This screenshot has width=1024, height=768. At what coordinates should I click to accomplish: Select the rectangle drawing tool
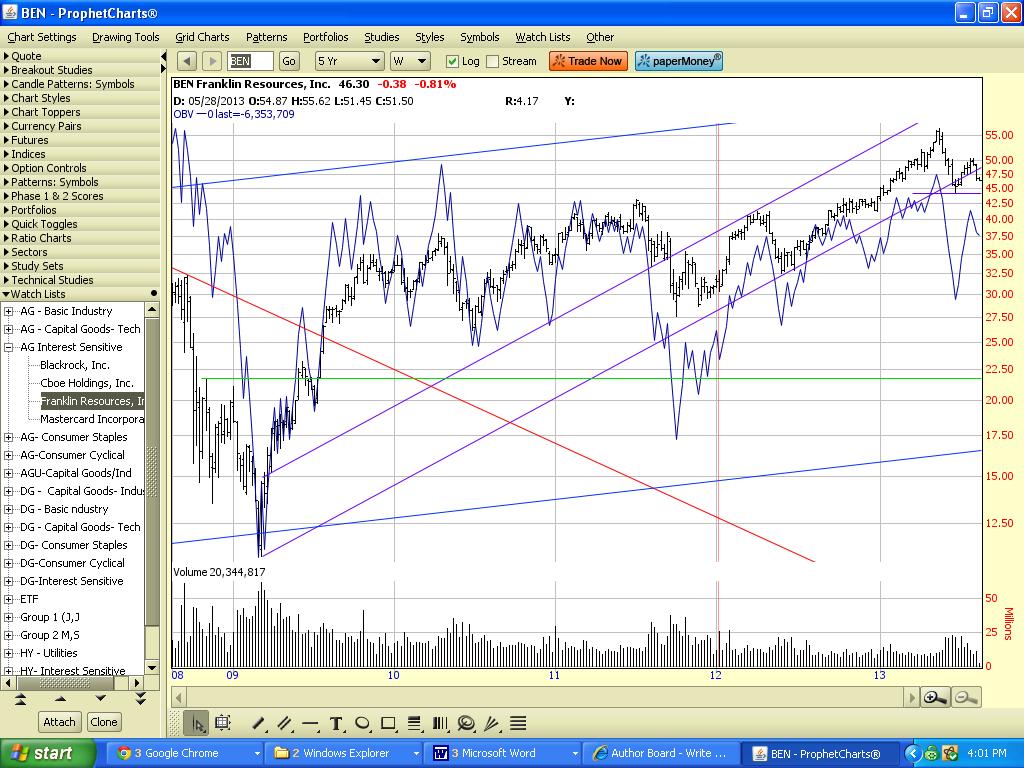388,723
